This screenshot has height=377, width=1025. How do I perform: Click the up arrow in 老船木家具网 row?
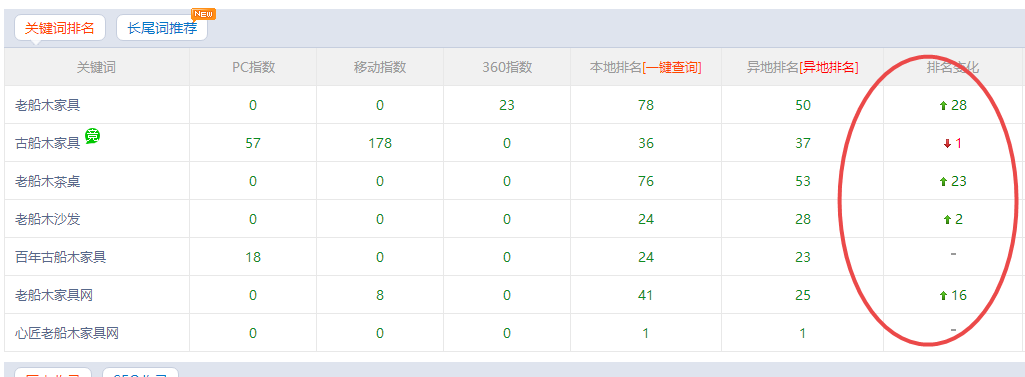coord(943,296)
